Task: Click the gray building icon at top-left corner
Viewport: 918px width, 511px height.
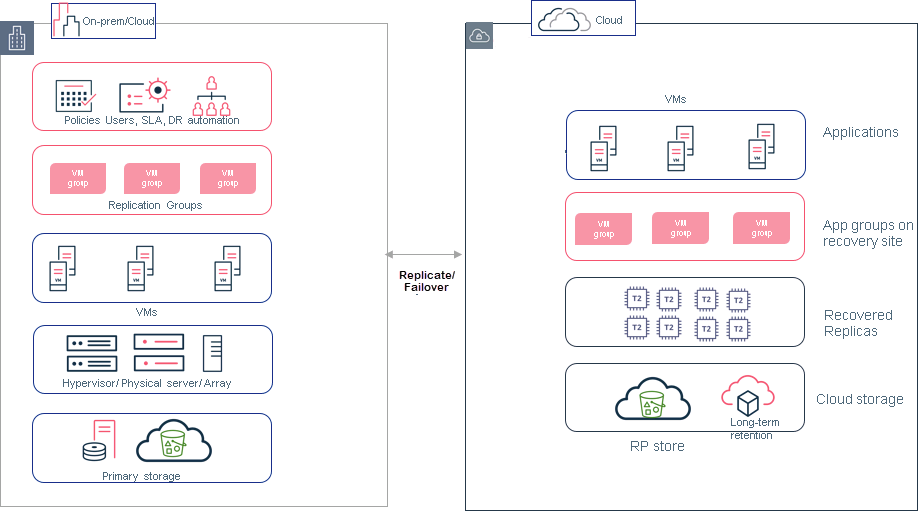Action: (x=17, y=39)
